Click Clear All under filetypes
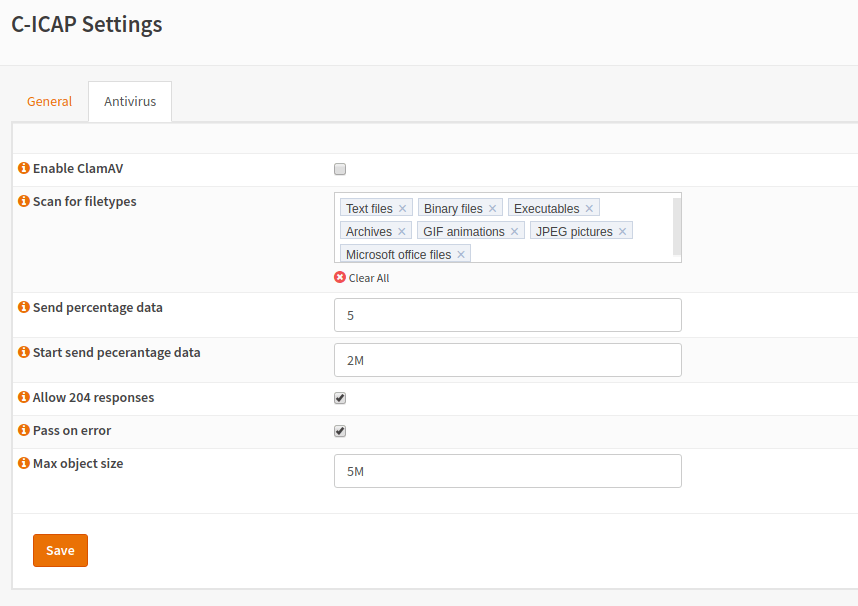This screenshot has width=858, height=606. (x=362, y=278)
